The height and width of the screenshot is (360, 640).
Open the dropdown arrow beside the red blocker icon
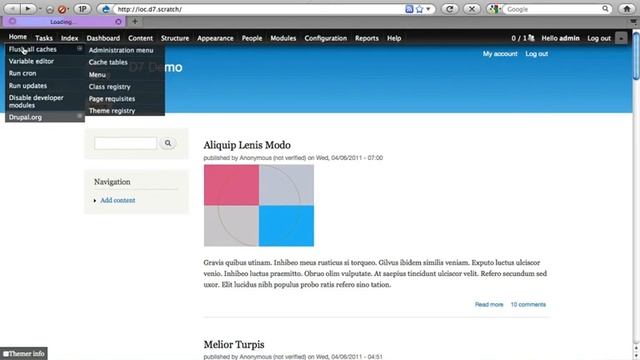tap(68, 9)
